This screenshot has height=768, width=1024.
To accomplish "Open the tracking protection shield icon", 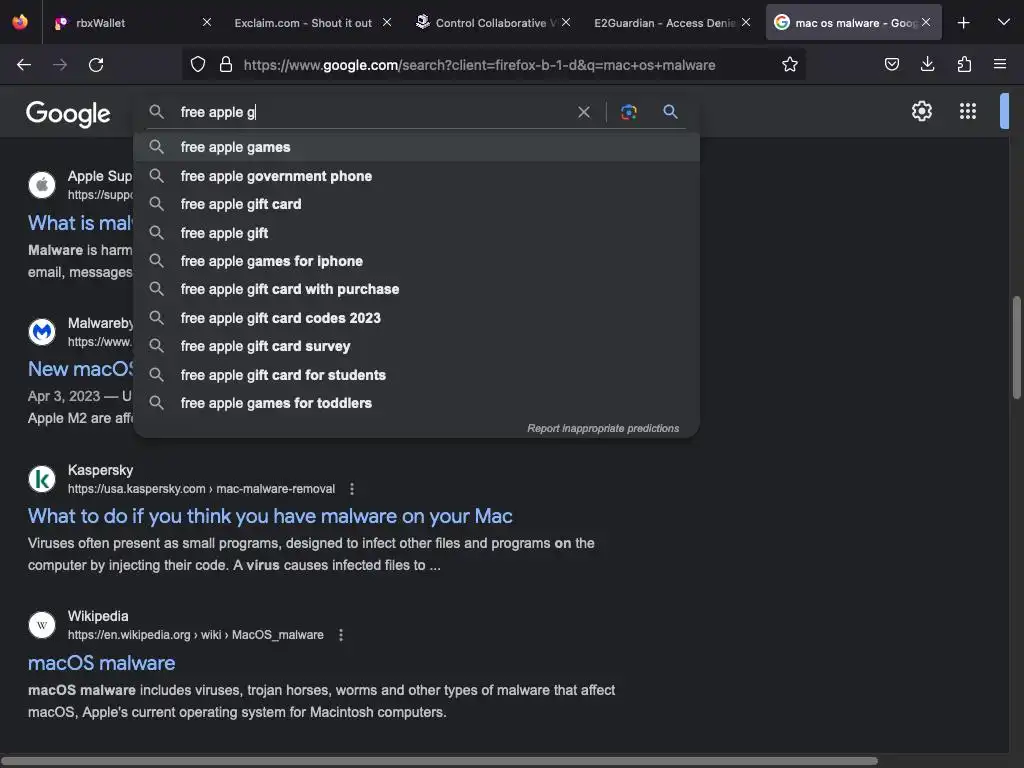I will point(198,64).
